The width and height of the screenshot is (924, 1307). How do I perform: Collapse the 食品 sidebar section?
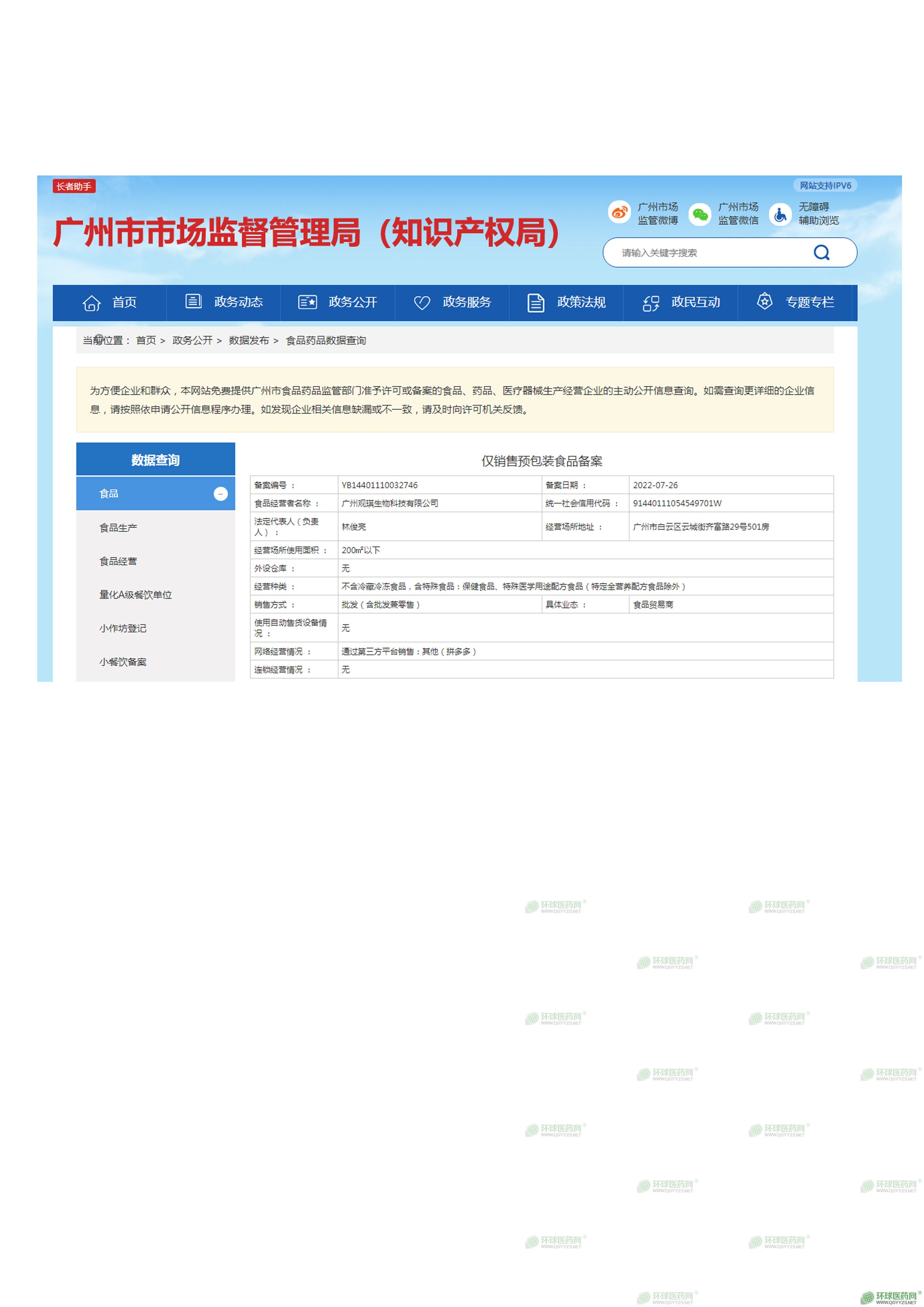(x=220, y=494)
